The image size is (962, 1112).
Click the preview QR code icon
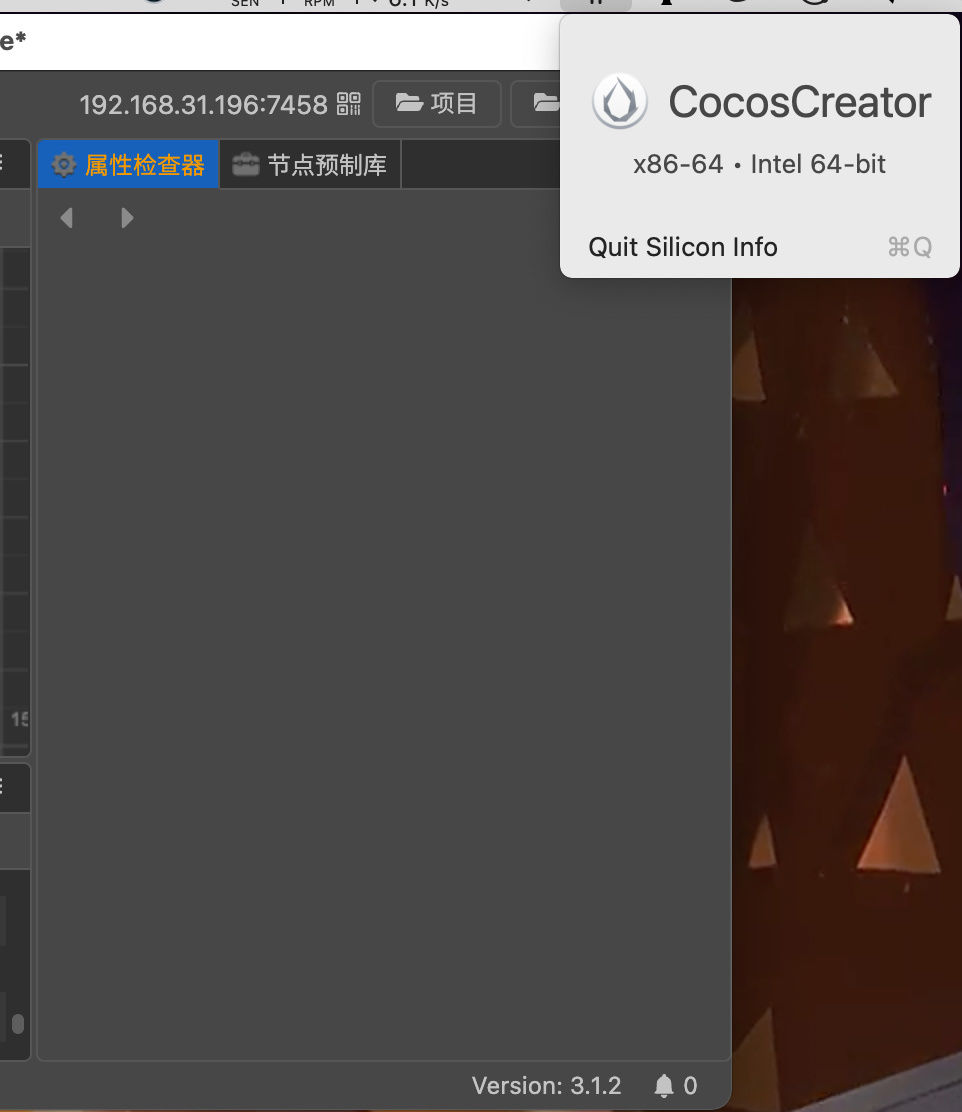pyautogui.click(x=348, y=103)
